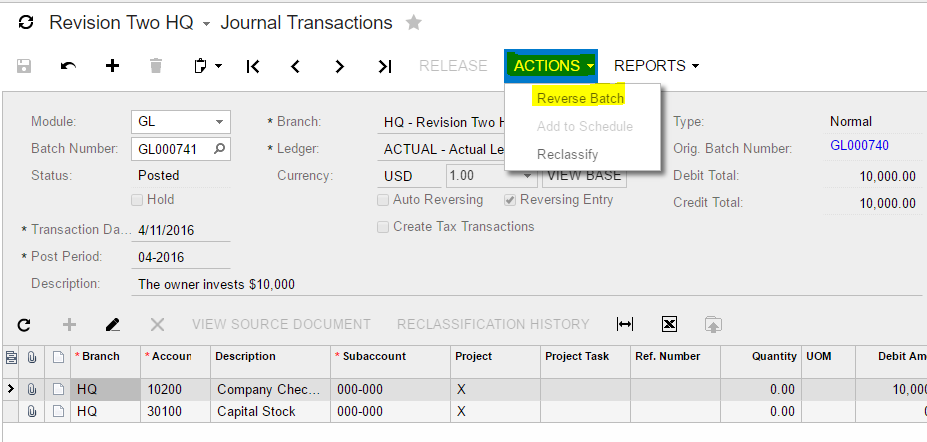Open notes for the 10200 row
The width and height of the screenshot is (927, 442).
58,389
